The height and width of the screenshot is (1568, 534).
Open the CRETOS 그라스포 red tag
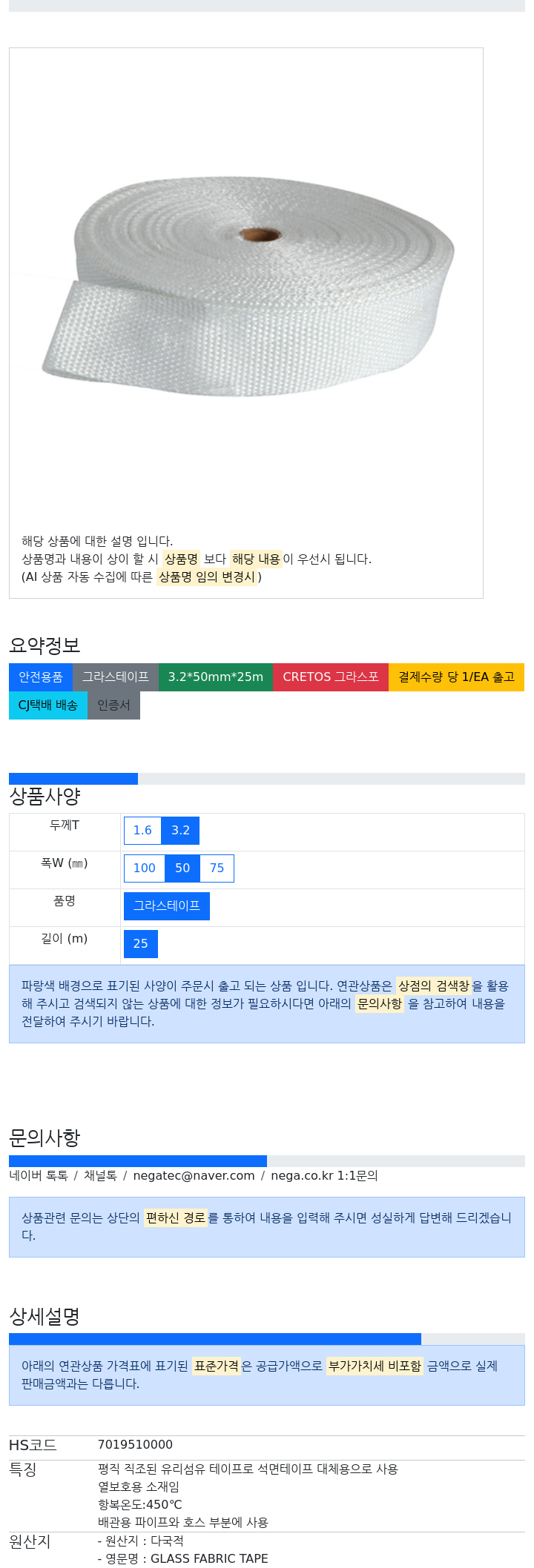pyautogui.click(x=331, y=677)
